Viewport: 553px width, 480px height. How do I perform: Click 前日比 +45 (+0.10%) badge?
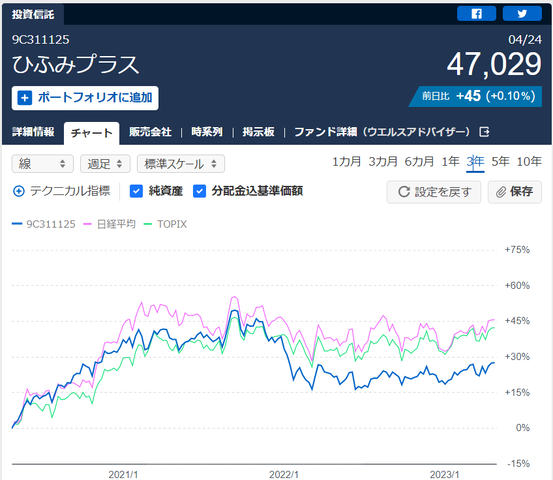[x=475, y=96]
